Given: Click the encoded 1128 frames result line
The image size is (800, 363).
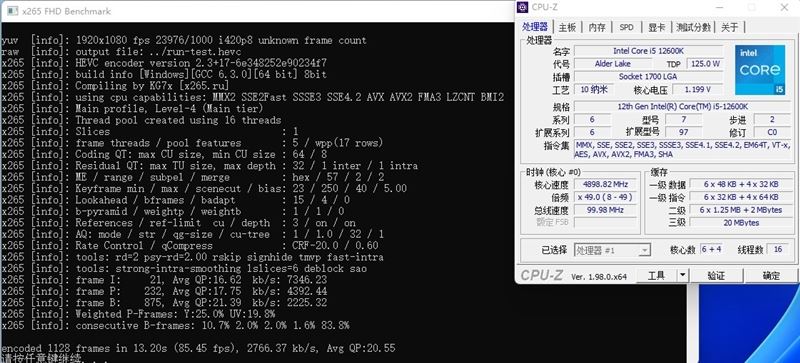Looking at the screenshot, I should (198, 348).
